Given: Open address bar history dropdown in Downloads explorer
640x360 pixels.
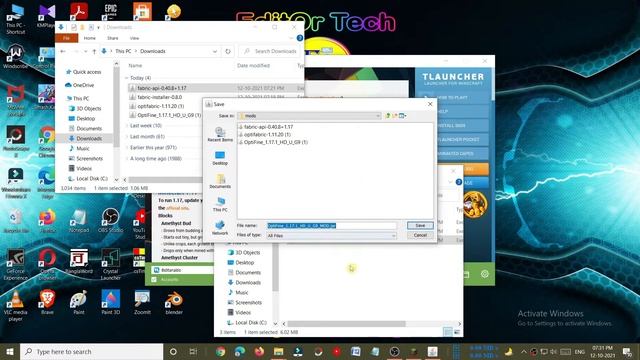Looking at the screenshot, I should tap(215, 51).
